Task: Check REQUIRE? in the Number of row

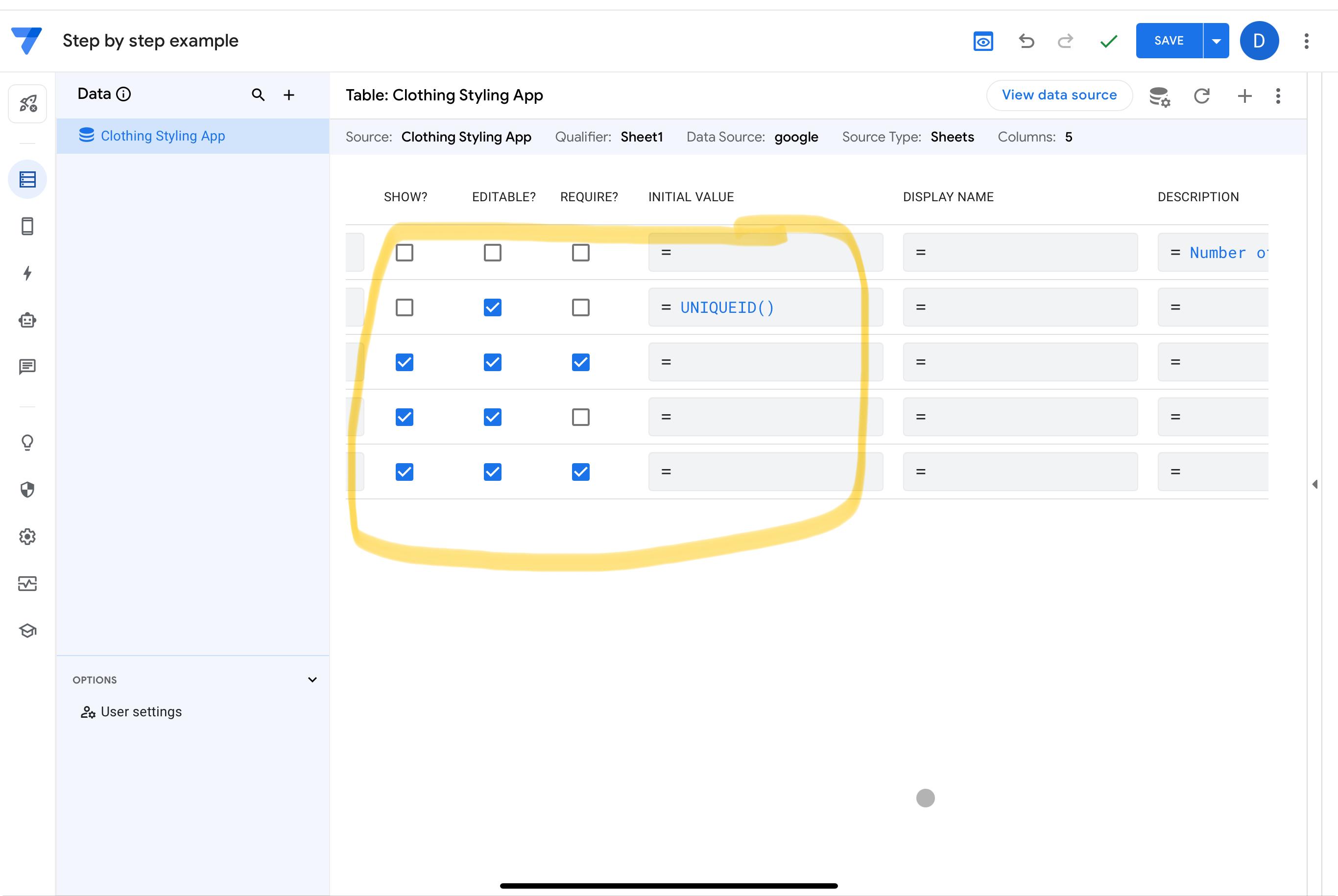Action: point(580,253)
